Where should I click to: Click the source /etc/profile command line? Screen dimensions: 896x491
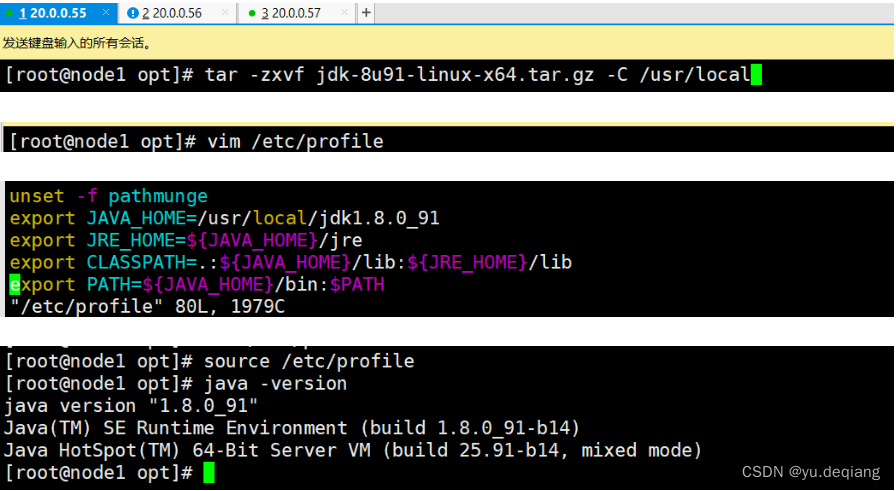210,361
